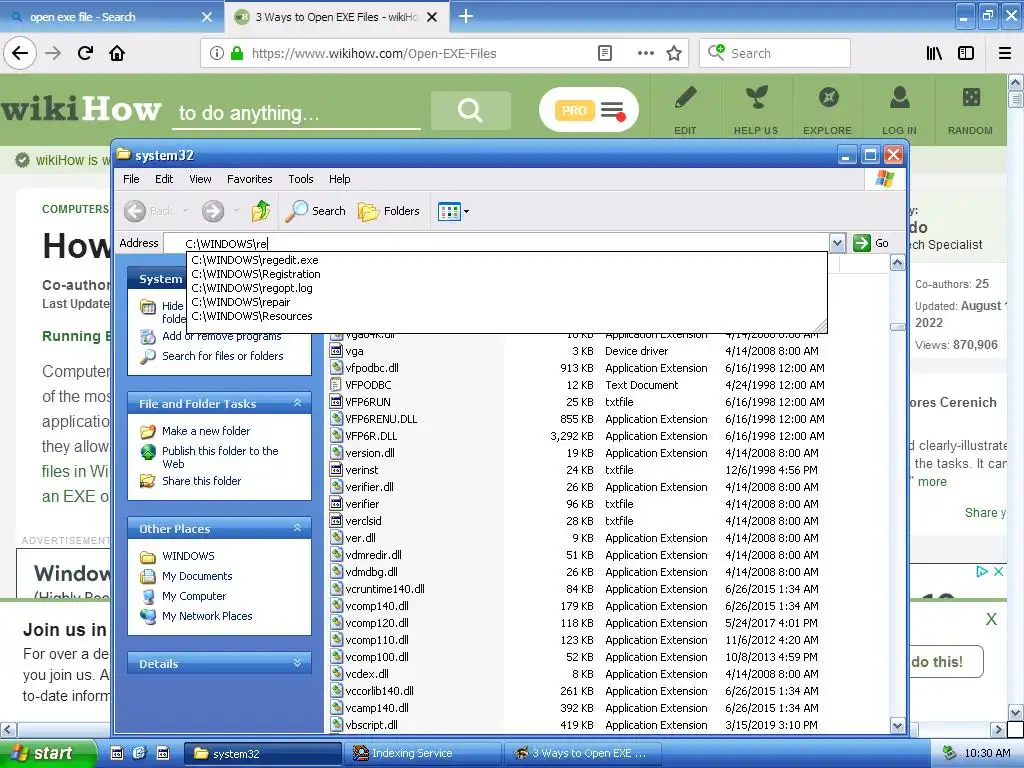Switch to the open exe file Search tab
This screenshot has height=768, width=1024.
111,17
